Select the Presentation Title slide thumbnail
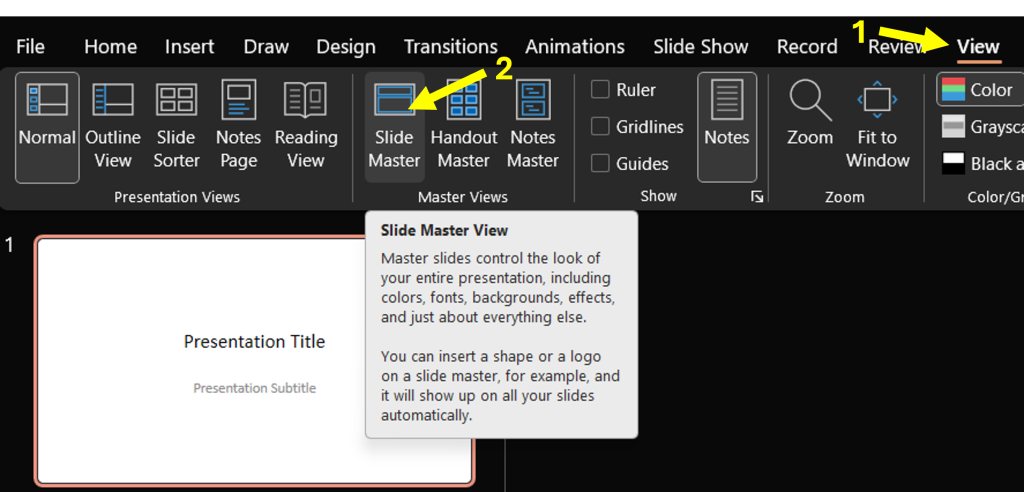 254,360
